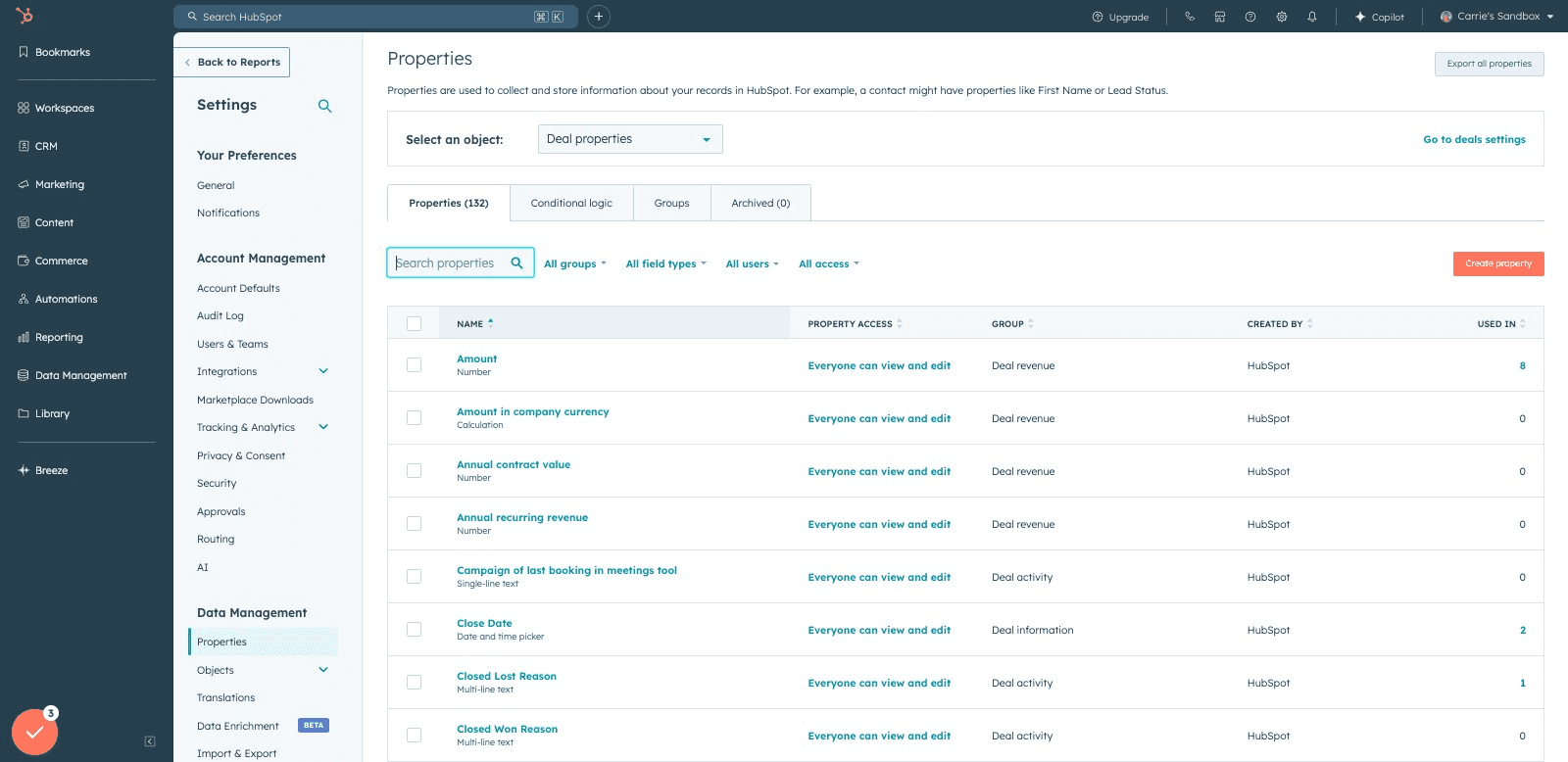
Task: Focus the Search properties input field
Action: [x=461, y=262]
